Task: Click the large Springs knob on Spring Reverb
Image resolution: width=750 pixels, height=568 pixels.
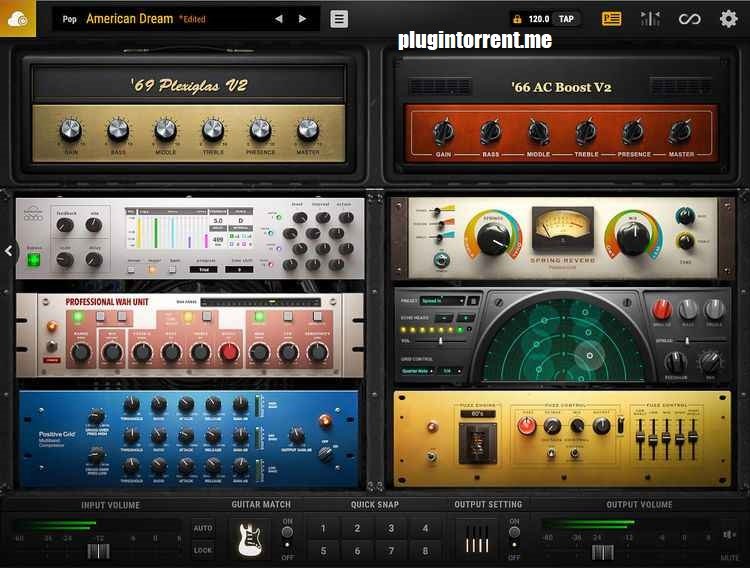Action: coord(493,238)
